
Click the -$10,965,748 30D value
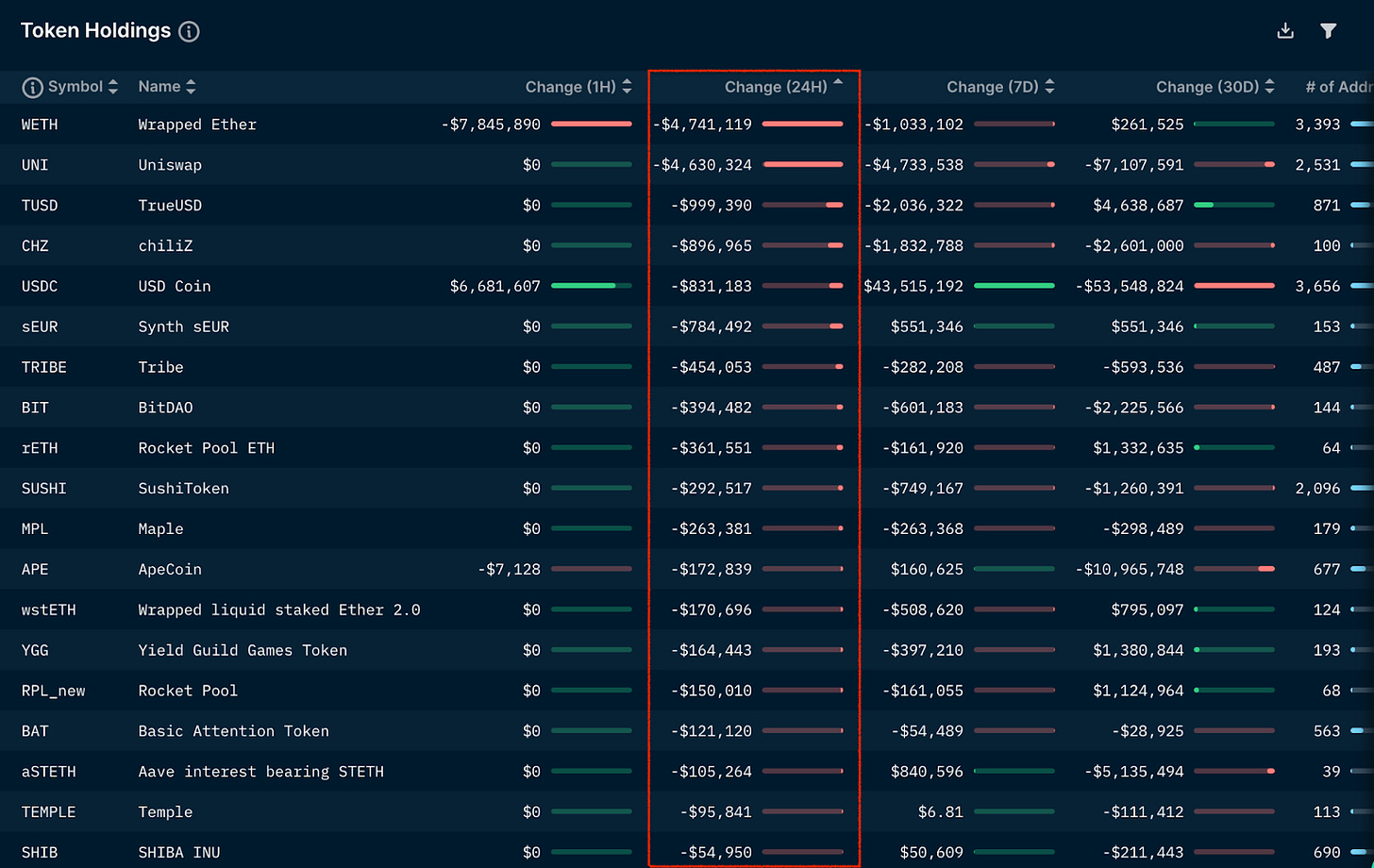pos(1130,570)
